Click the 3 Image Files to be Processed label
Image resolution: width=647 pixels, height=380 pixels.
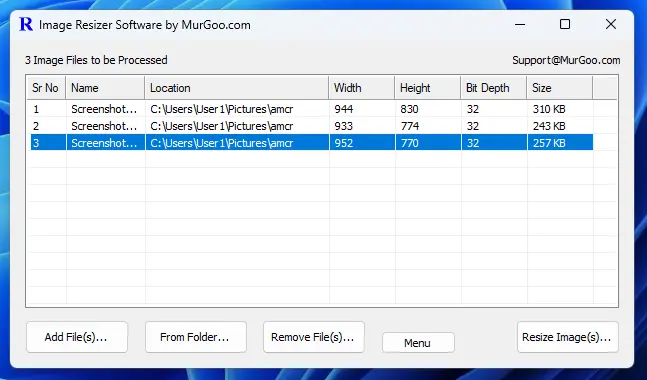click(96, 60)
